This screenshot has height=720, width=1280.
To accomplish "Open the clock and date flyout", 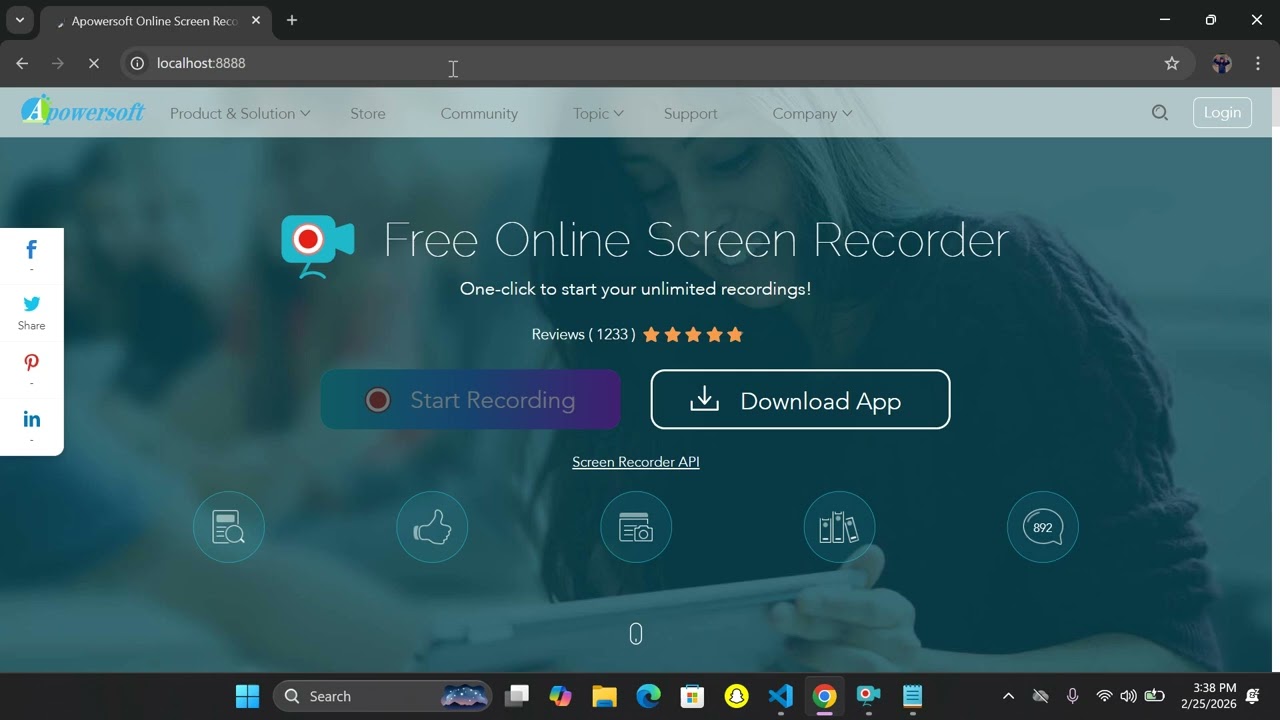I will 1208,696.
